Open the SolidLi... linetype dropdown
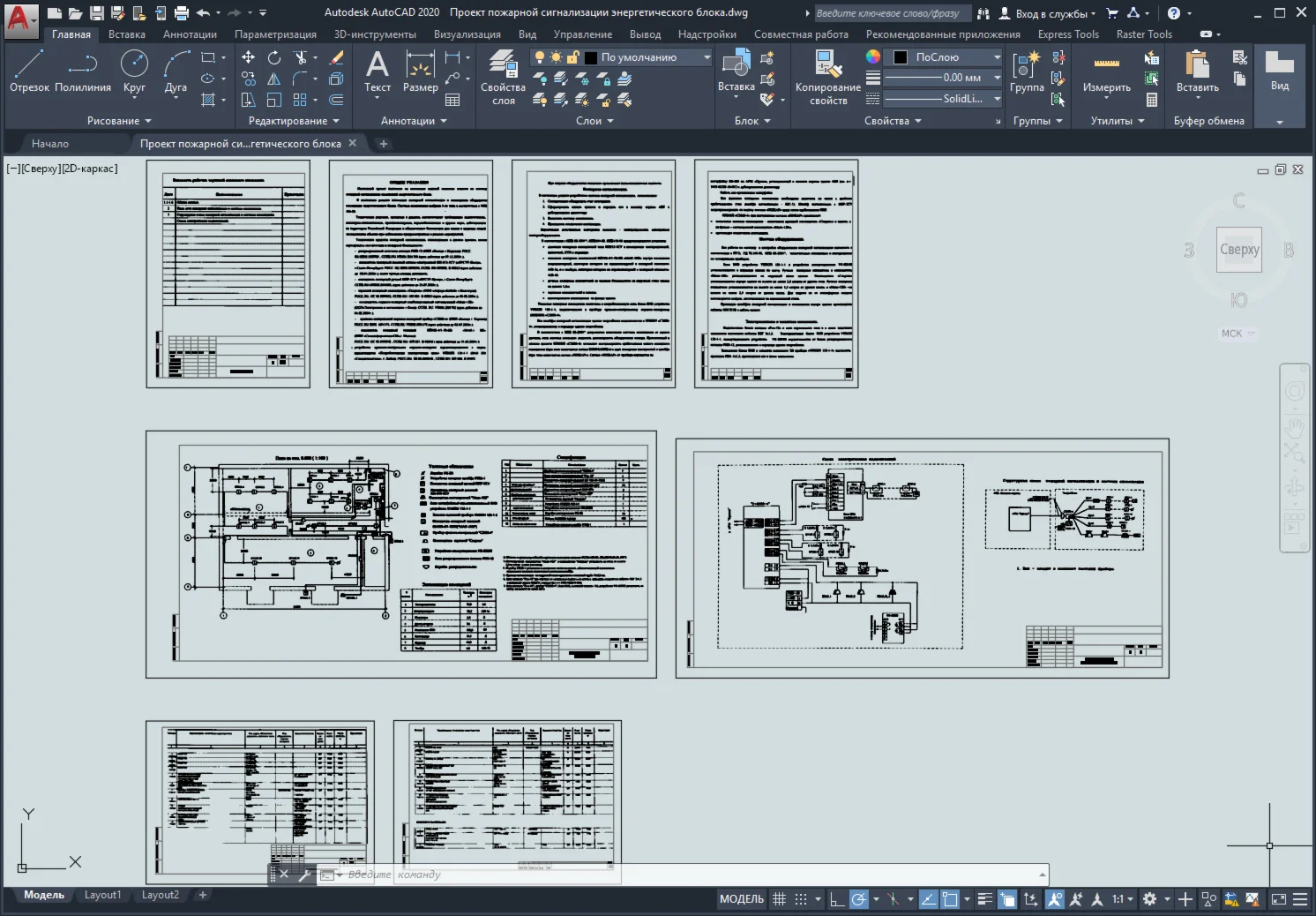 [943, 99]
